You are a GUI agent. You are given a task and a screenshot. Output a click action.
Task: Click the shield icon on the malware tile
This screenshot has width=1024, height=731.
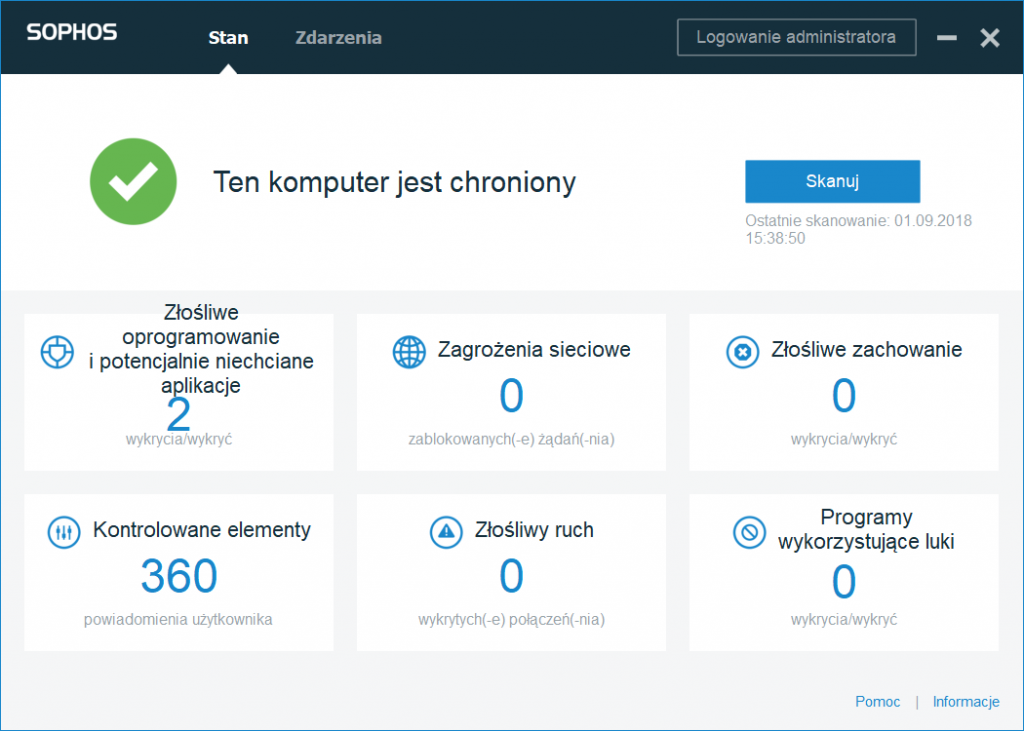click(57, 351)
